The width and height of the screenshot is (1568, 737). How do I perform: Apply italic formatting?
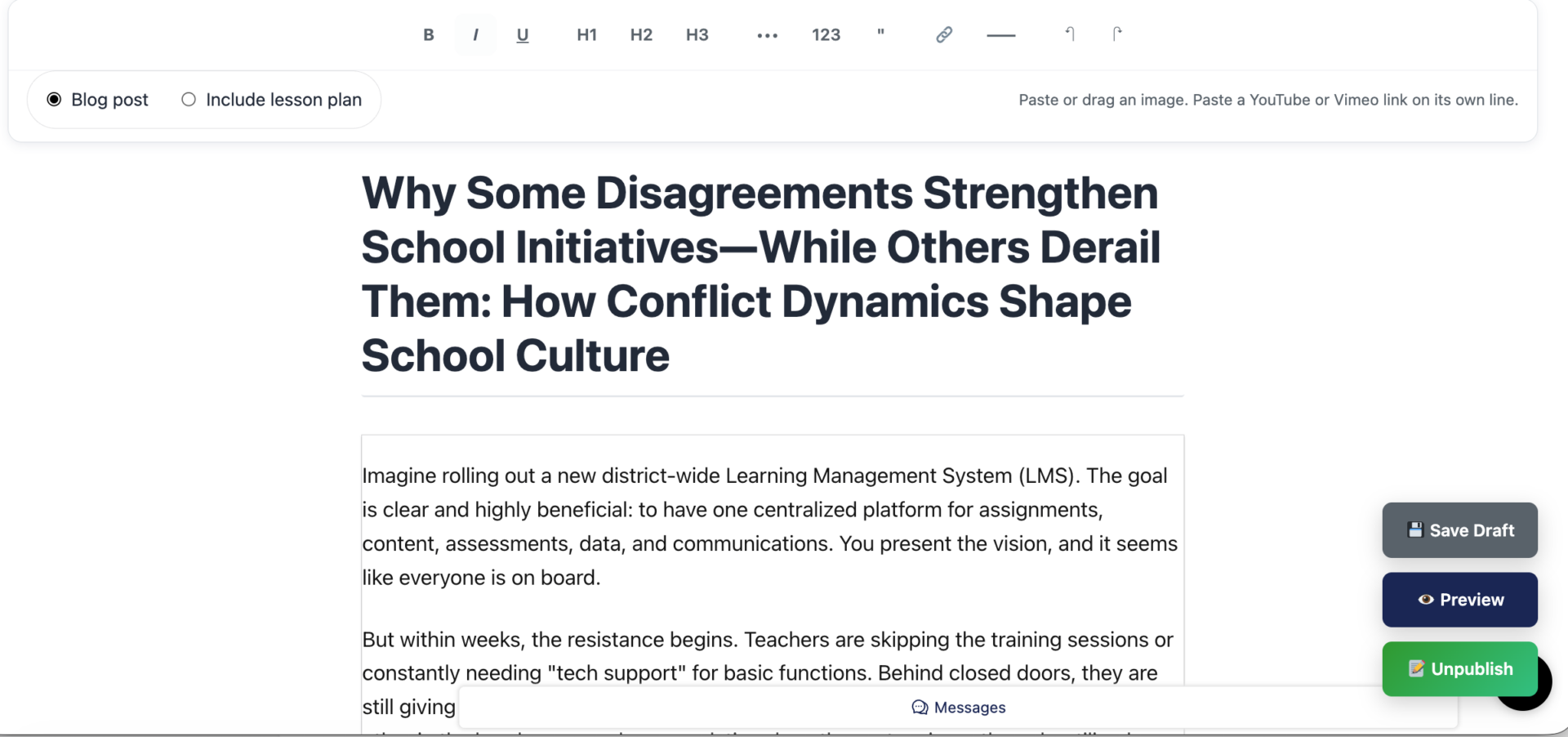tap(475, 35)
